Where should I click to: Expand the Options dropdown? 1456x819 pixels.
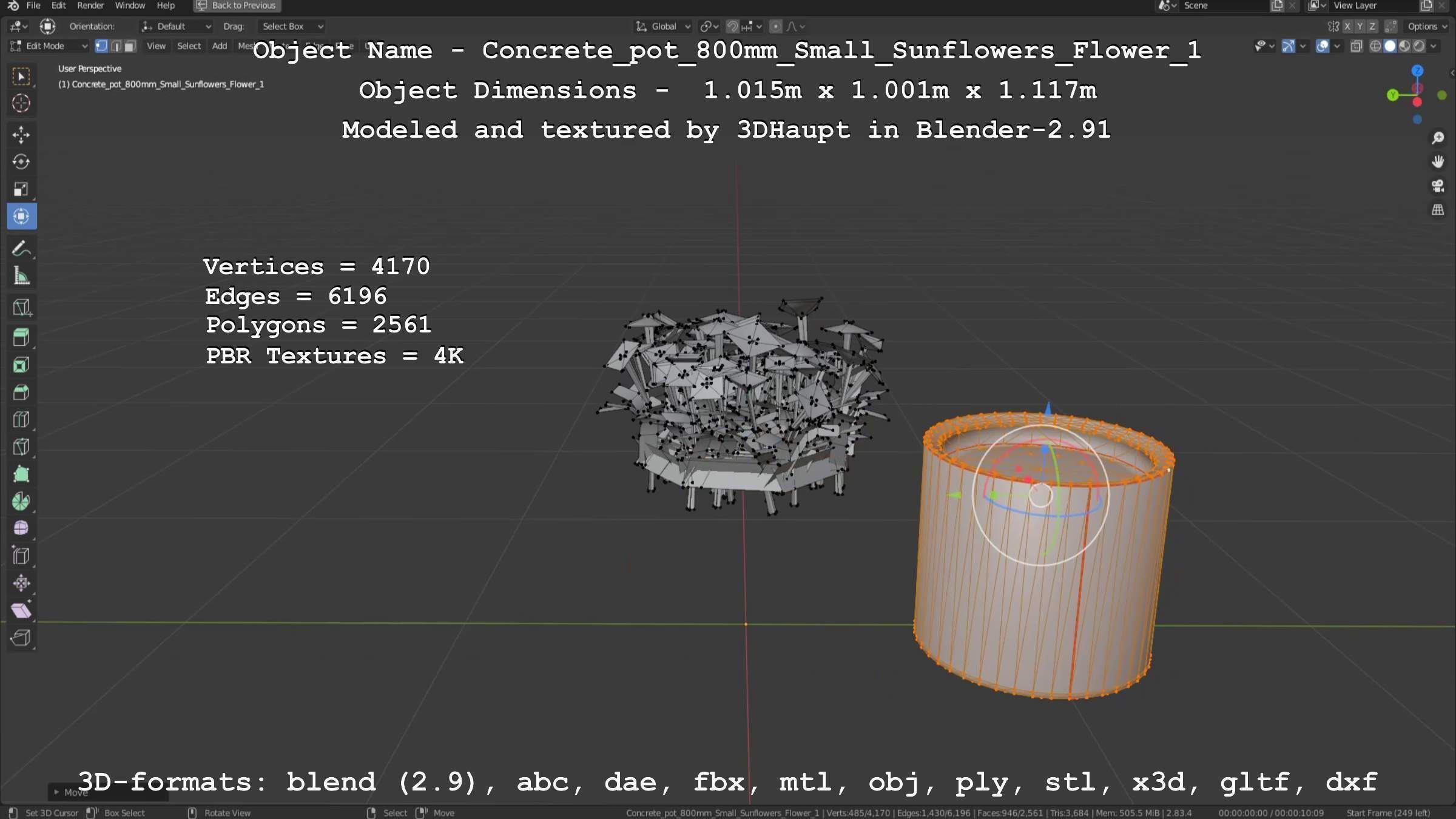[x=1427, y=27]
